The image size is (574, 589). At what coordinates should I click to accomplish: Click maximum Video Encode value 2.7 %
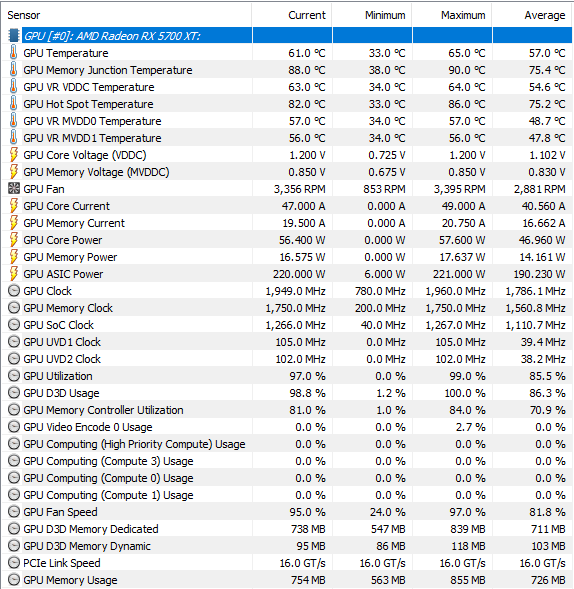tap(471, 427)
